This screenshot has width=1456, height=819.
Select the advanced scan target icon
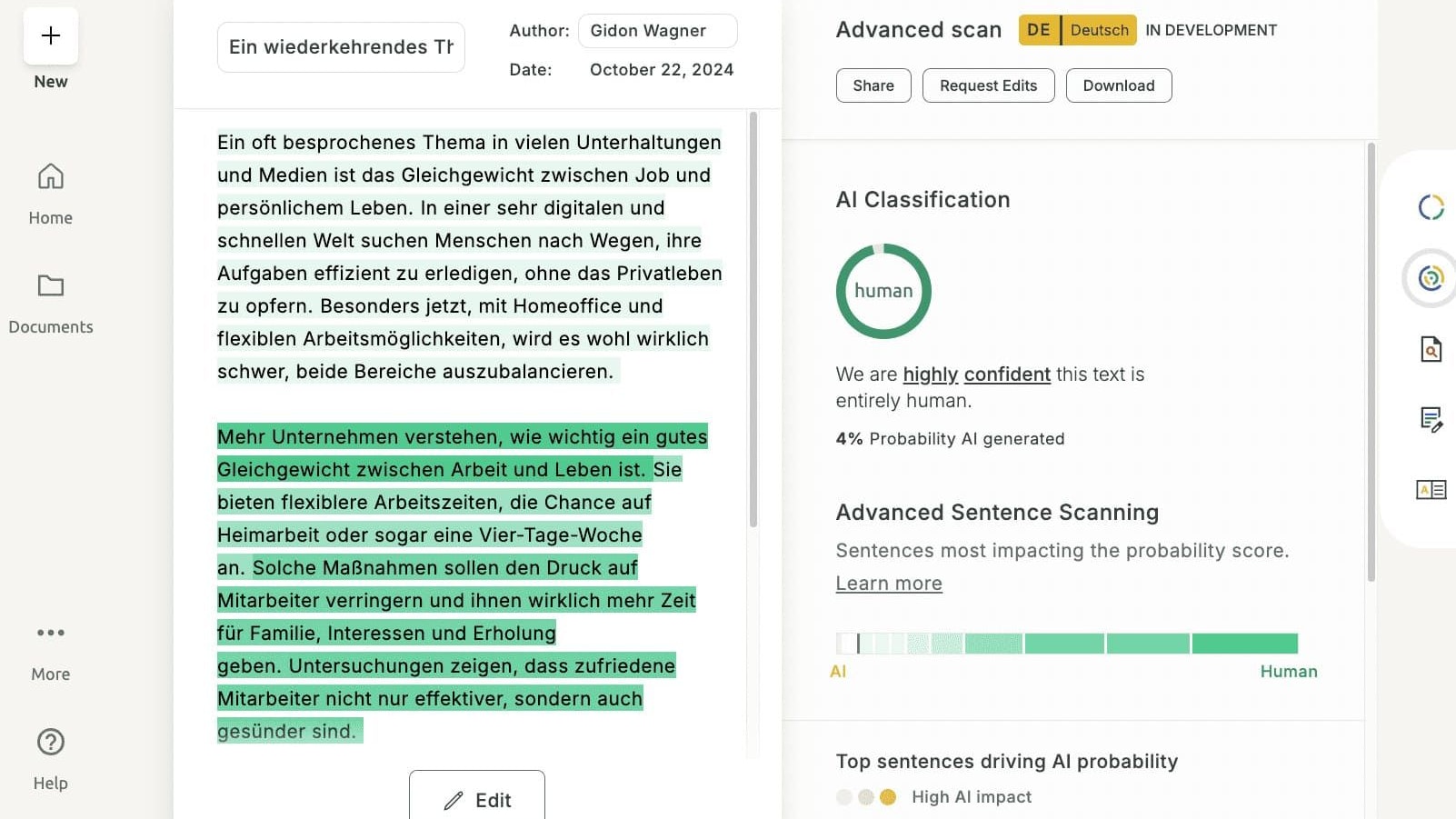(x=1431, y=277)
